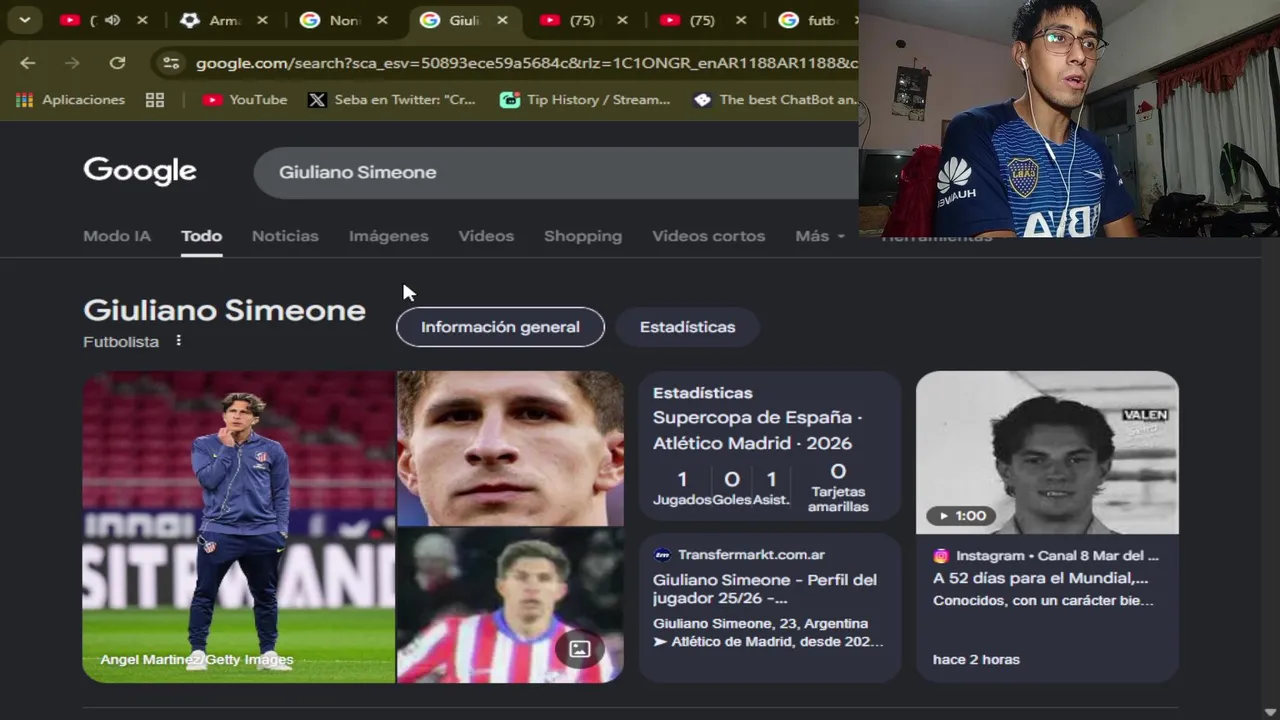This screenshot has width=1280, height=720.
Task: Mute the first YouTube tab's speaker icon
Action: pos(113,20)
